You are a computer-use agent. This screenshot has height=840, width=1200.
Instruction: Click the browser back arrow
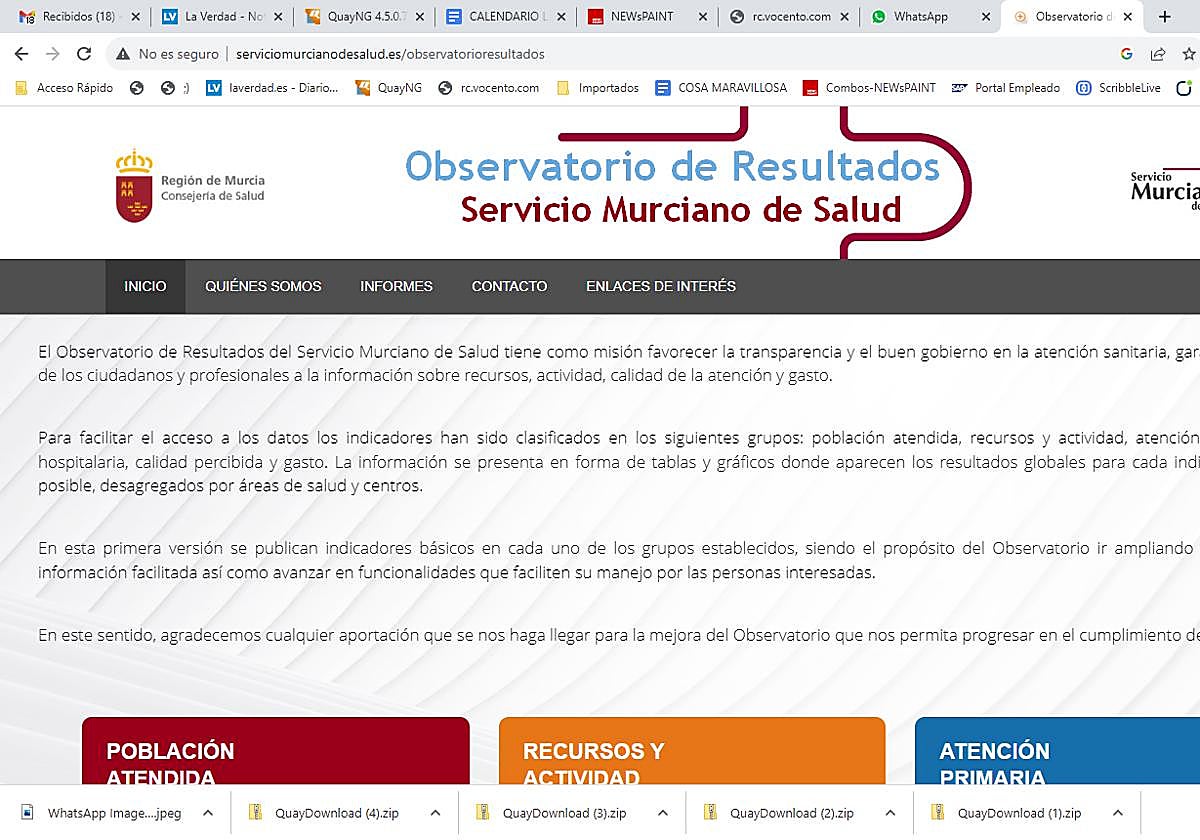21,54
